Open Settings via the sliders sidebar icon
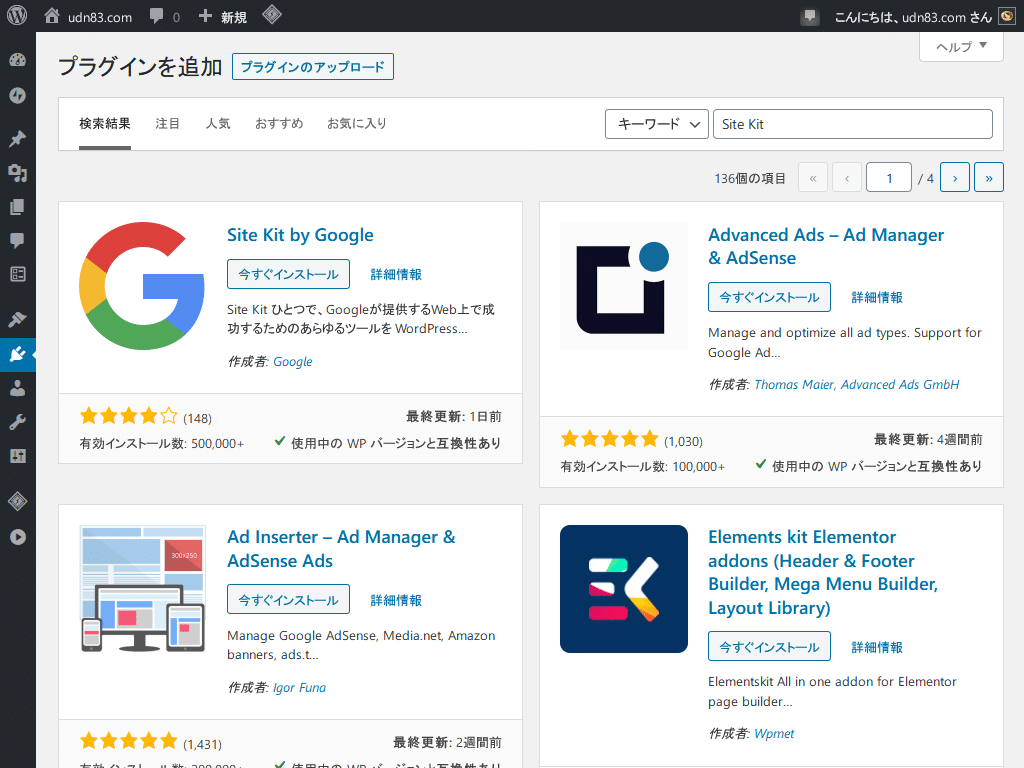This screenshot has height=768, width=1024. point(18,456)
